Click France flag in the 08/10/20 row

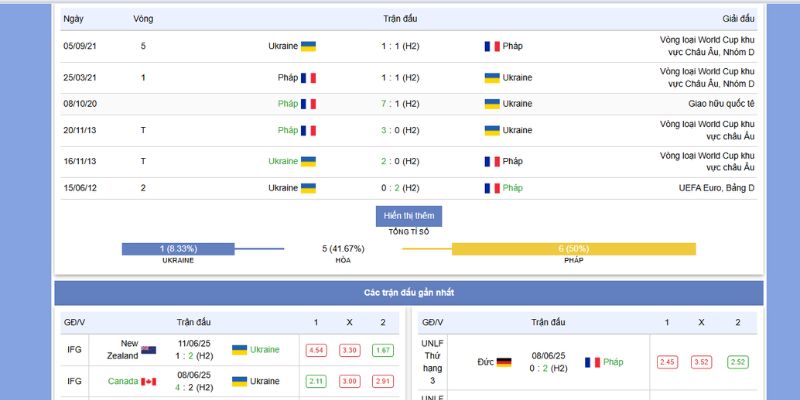click(x=308, y=103)
